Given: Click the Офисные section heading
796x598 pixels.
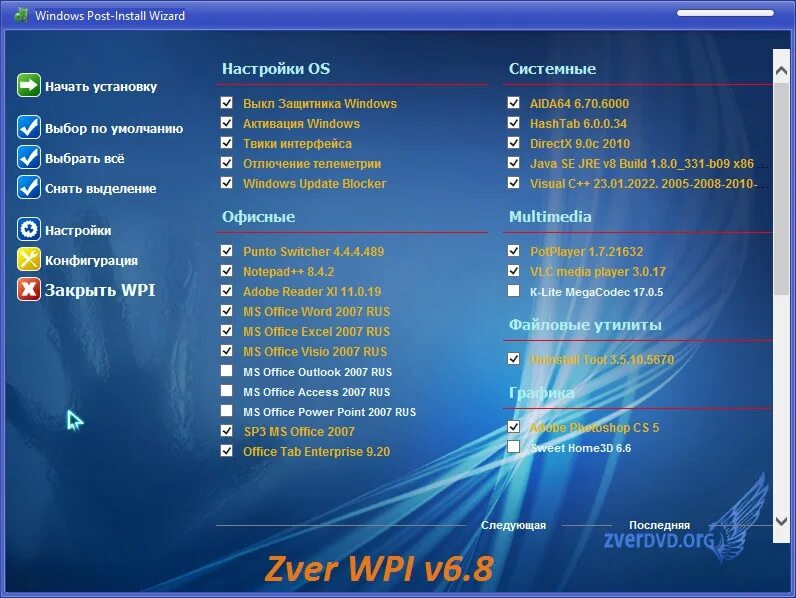Looking at the screenshot, I should pos(258,217).
